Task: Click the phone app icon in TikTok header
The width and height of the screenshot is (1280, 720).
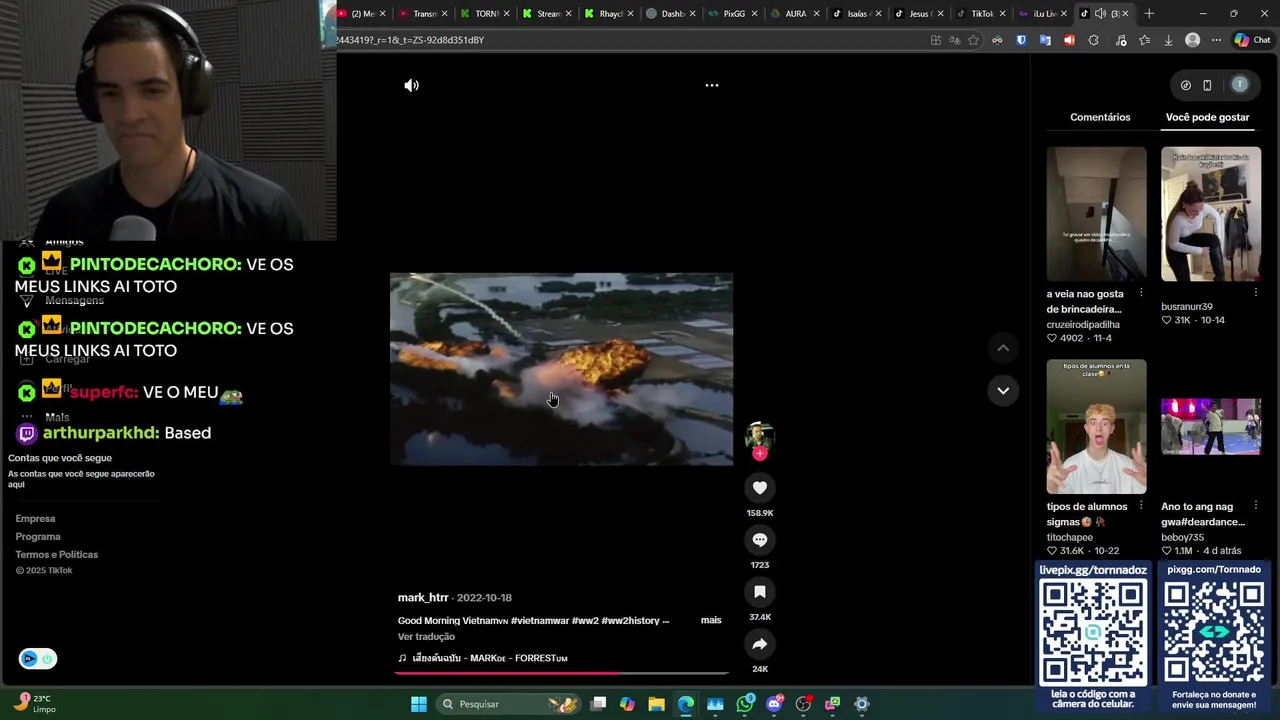Action: coord(1207,86)
